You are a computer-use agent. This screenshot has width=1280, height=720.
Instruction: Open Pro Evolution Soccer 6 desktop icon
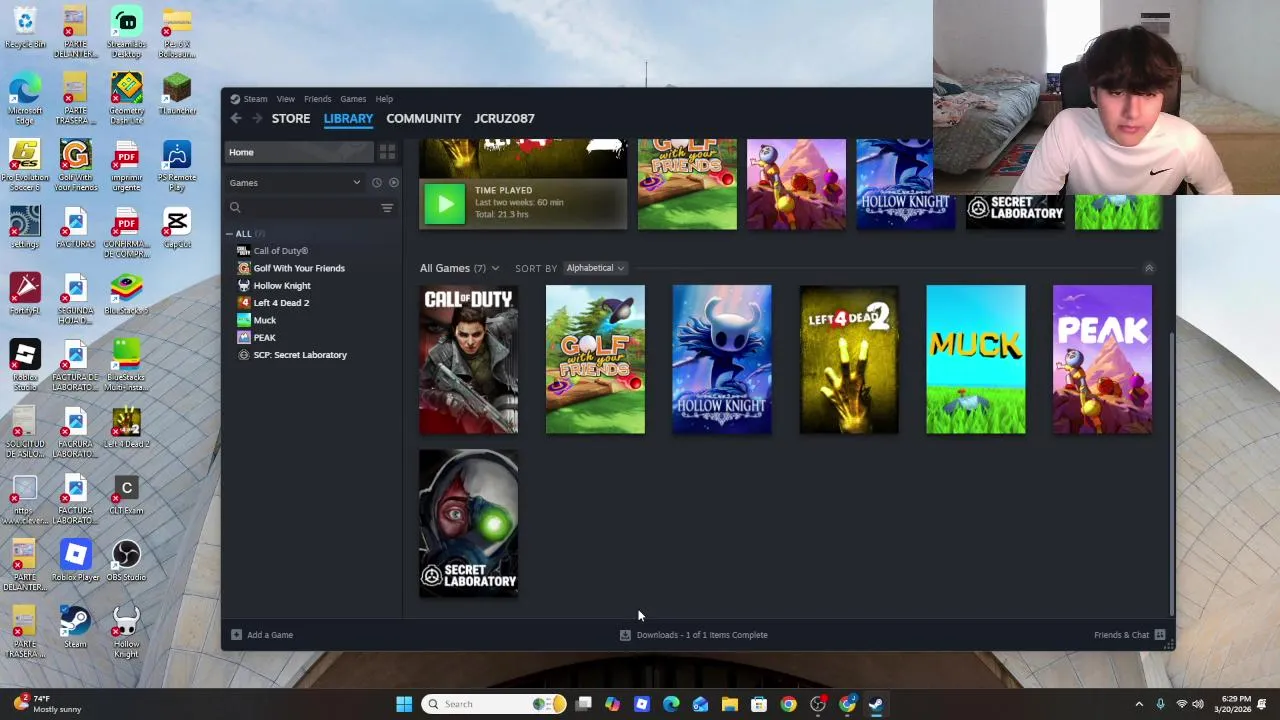[x=25, y=166]
